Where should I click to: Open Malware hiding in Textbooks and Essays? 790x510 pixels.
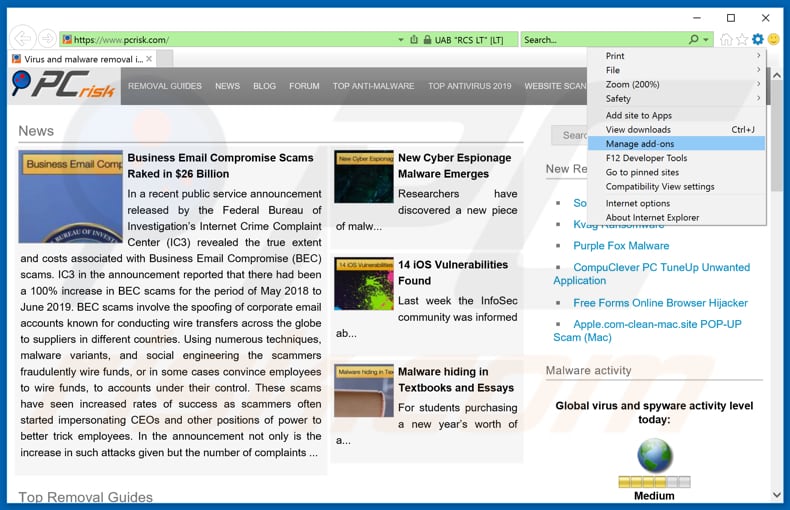456,379
